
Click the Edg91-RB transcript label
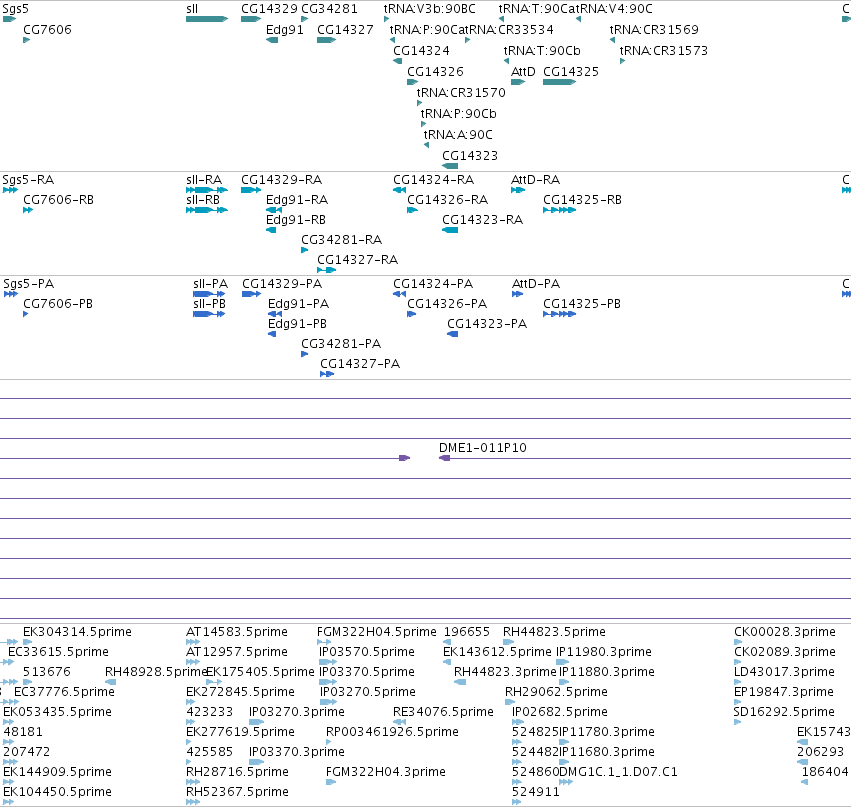[296, 220]
